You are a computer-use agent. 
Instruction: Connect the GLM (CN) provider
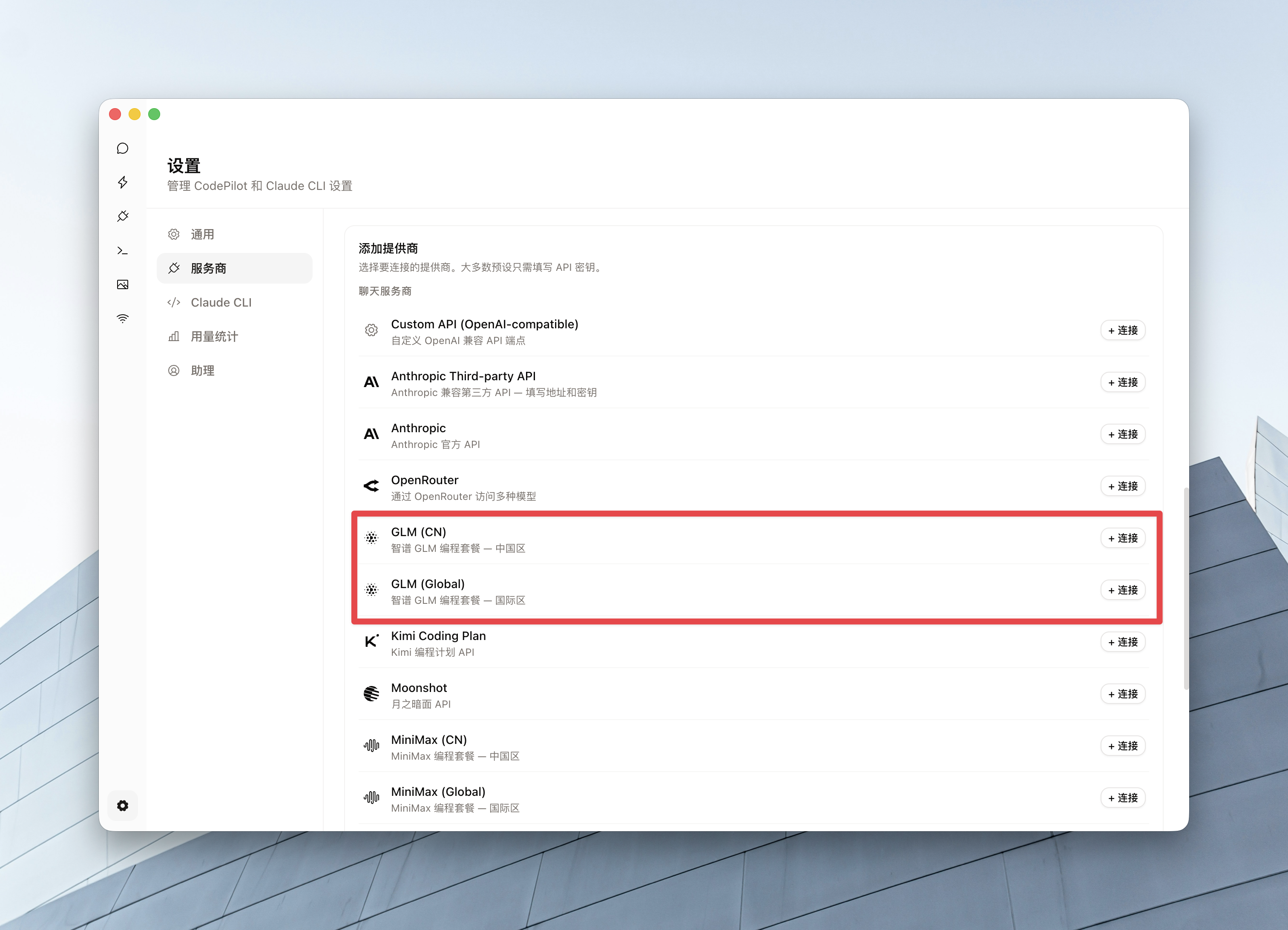(x=1123, y=538)
